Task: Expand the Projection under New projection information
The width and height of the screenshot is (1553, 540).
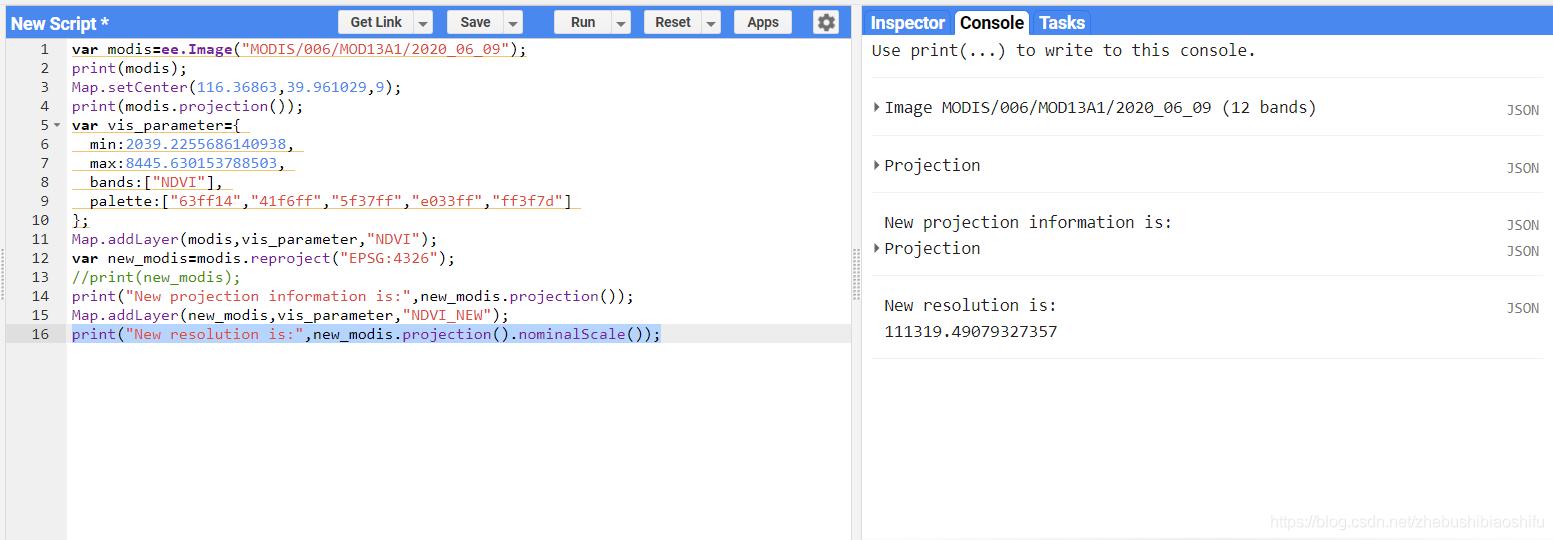Action: point(877,248)
